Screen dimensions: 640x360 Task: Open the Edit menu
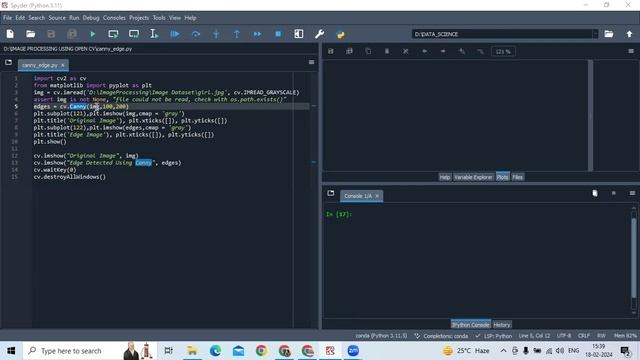[20, 18]
